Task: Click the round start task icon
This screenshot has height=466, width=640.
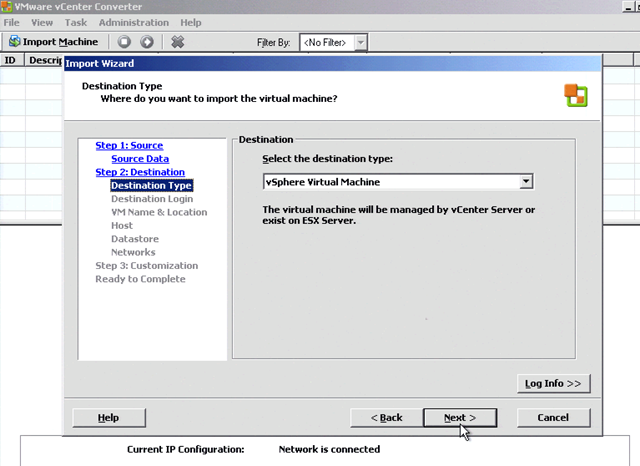Action: click(x=147, y=42)
